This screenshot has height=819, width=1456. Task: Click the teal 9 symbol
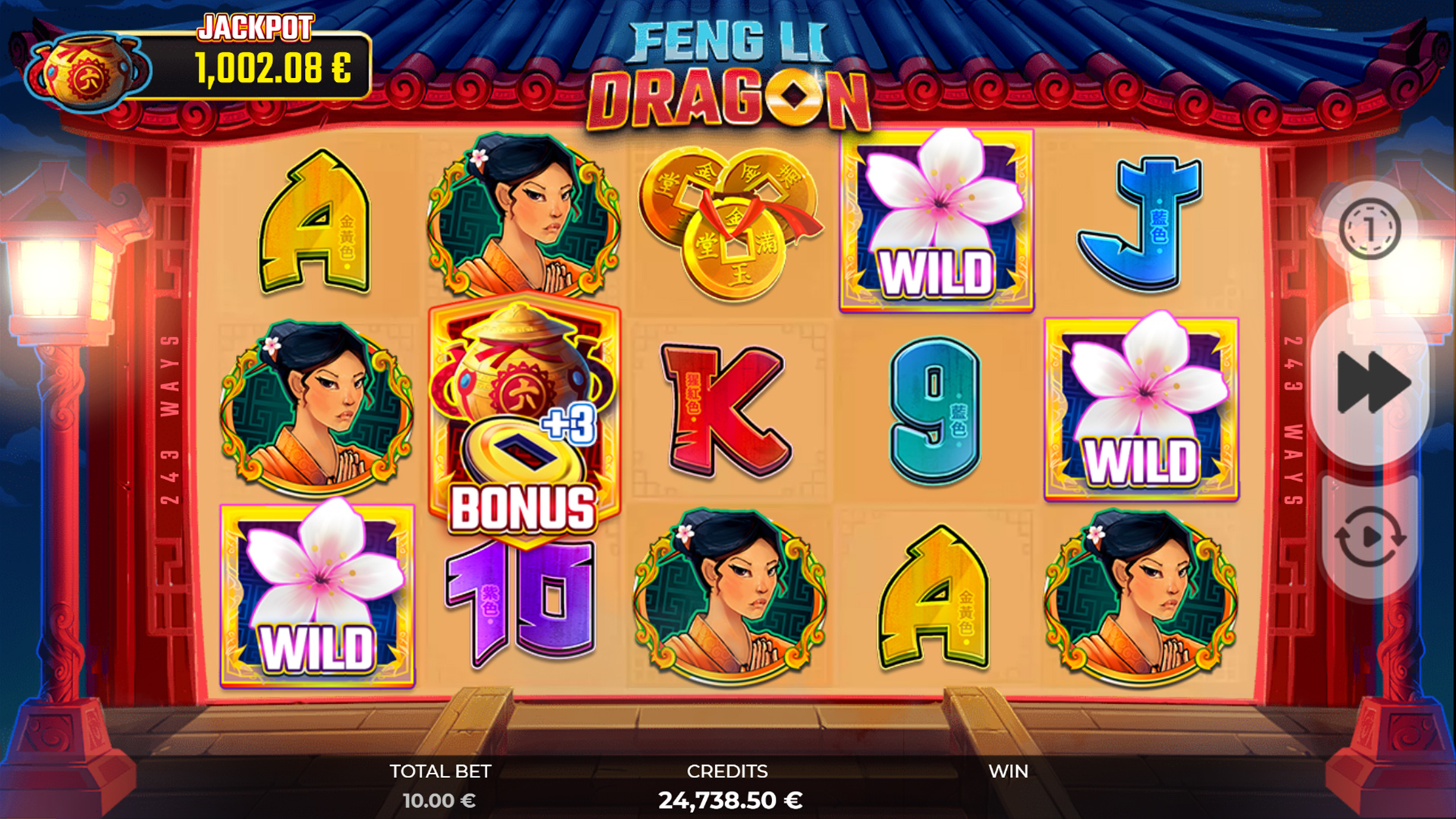pos(935,409)
